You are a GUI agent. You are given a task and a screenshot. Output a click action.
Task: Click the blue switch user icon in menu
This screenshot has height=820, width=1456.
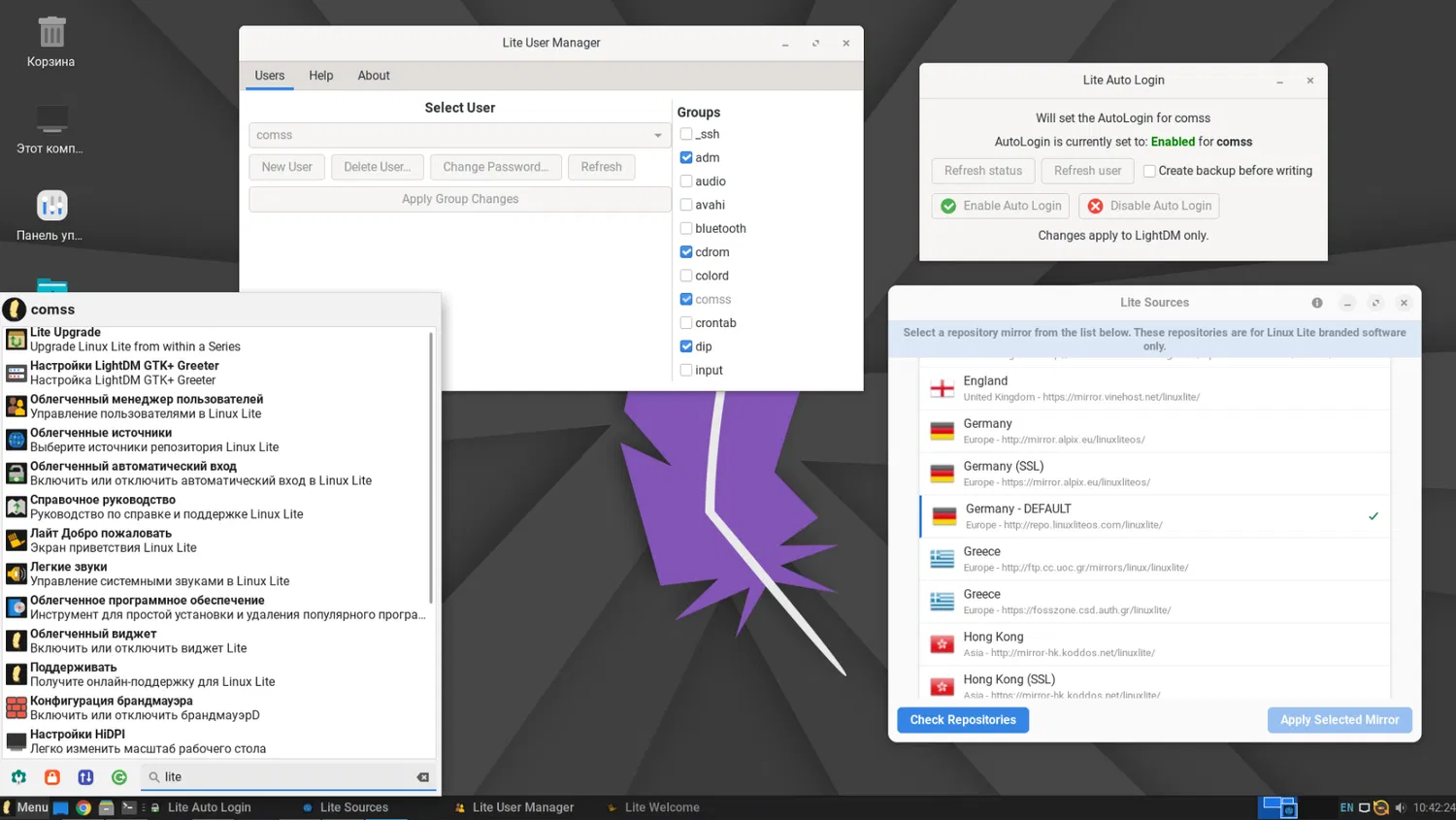tap(85, 777)
